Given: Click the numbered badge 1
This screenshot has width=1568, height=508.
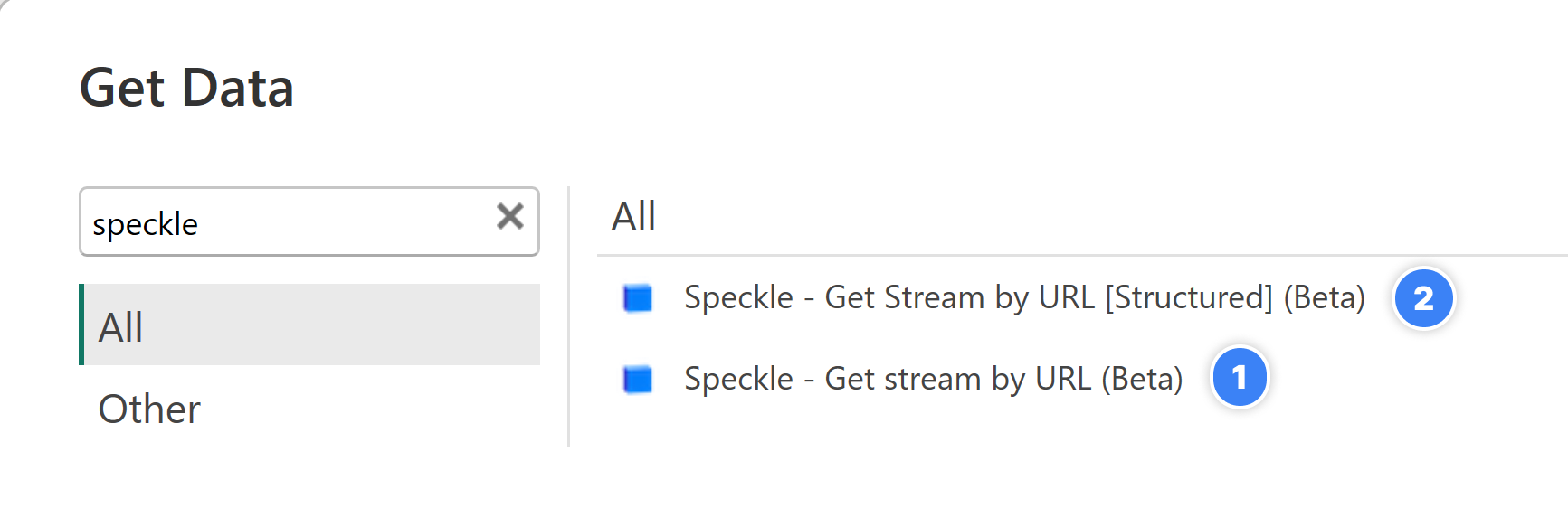Looking at the screenshot, I should tap(1240, 377).
